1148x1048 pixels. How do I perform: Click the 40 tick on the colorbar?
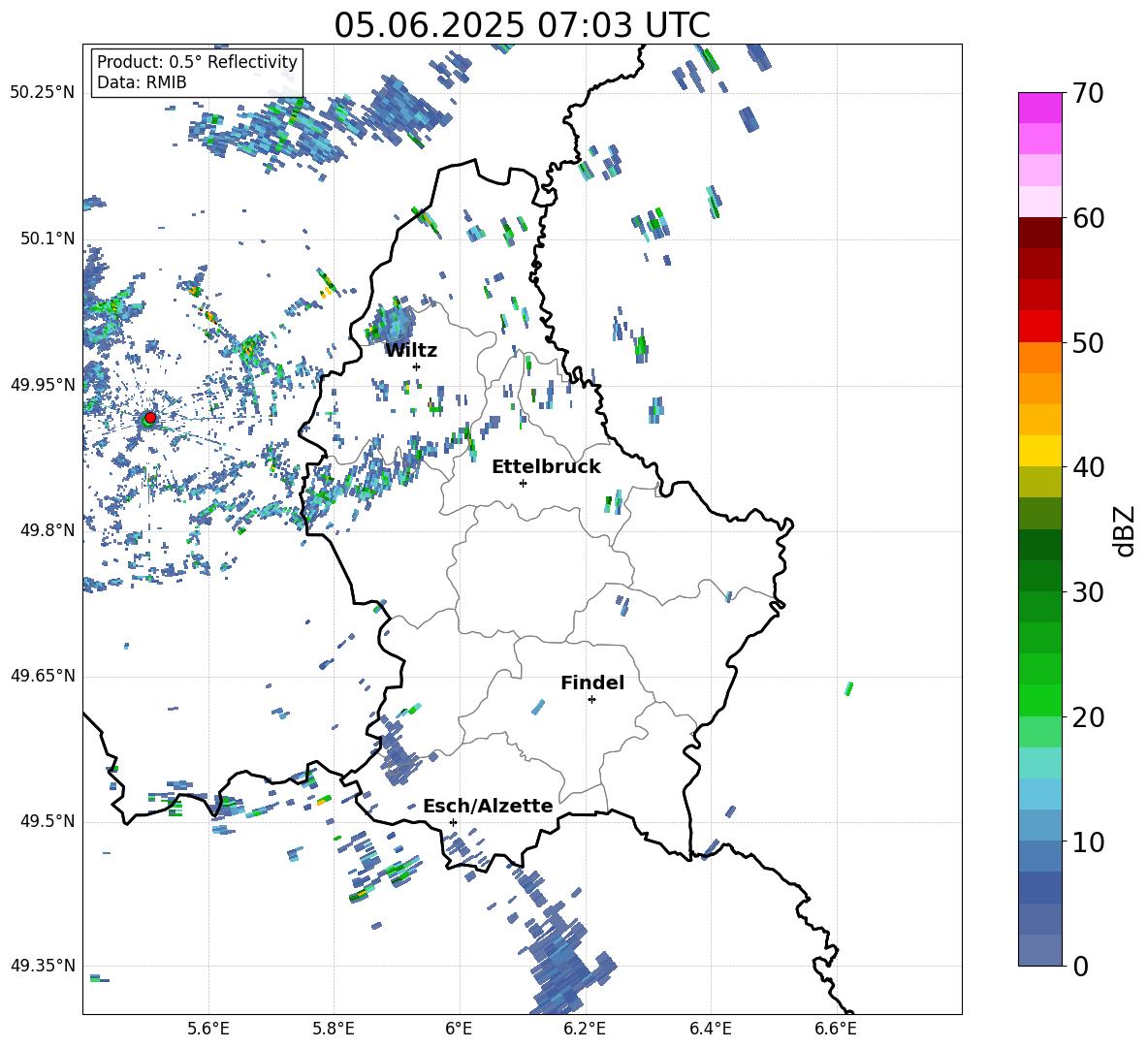[x=1088, y=467]
